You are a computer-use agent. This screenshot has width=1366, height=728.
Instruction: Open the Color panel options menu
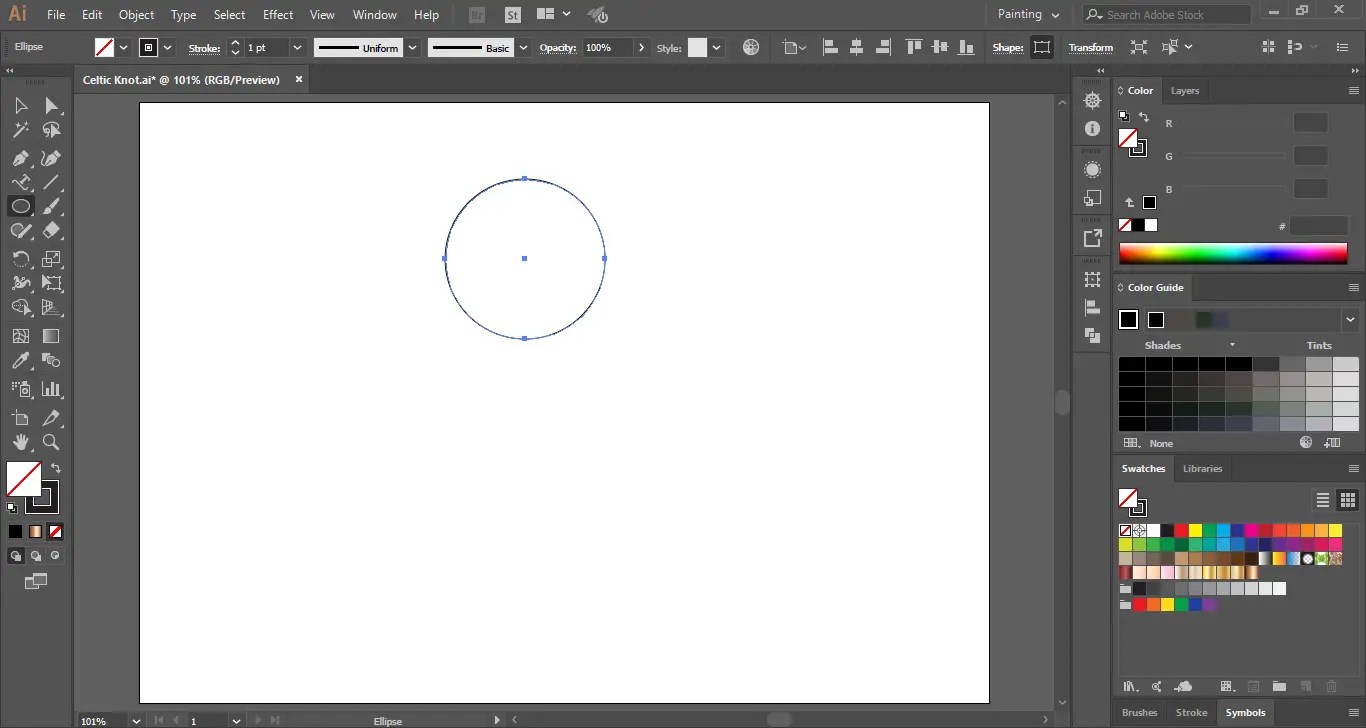[x=1352, y=90]
